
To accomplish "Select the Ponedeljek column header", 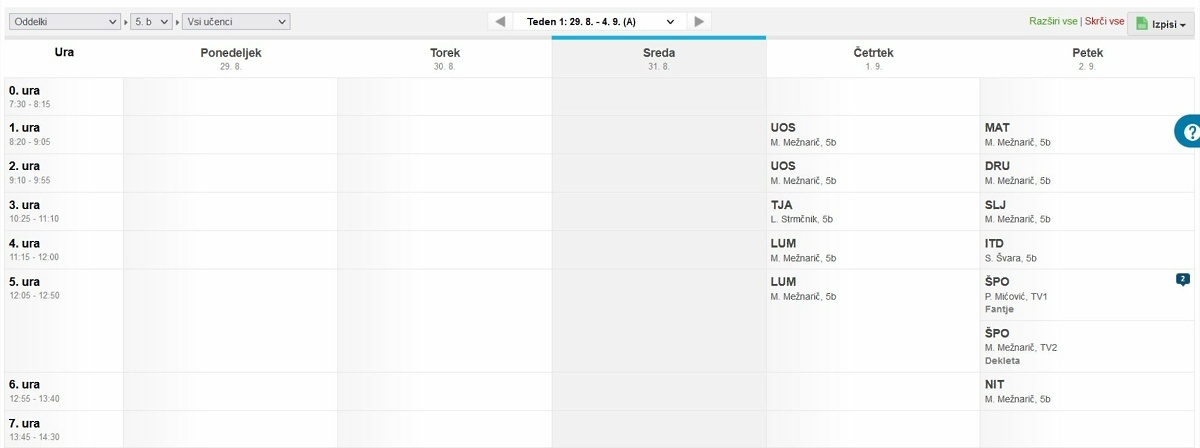I will click(x=231, y=58).
